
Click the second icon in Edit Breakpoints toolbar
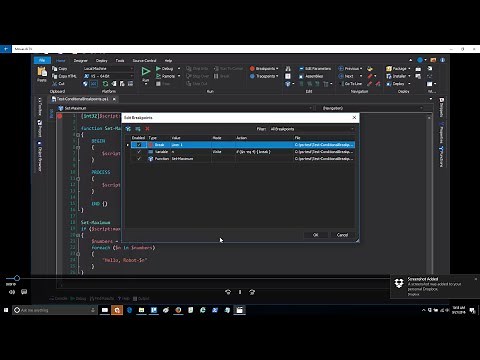[x=138, y=129]
